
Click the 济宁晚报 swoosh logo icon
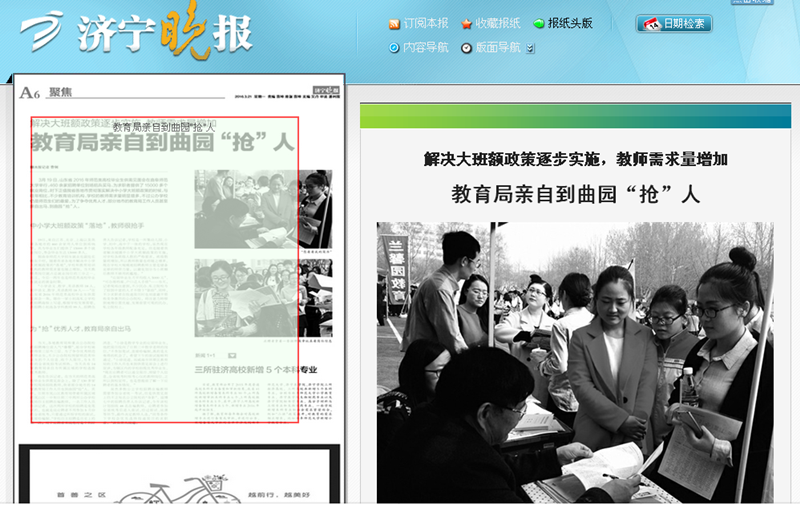pyautogui.click(x=43, y=32)
